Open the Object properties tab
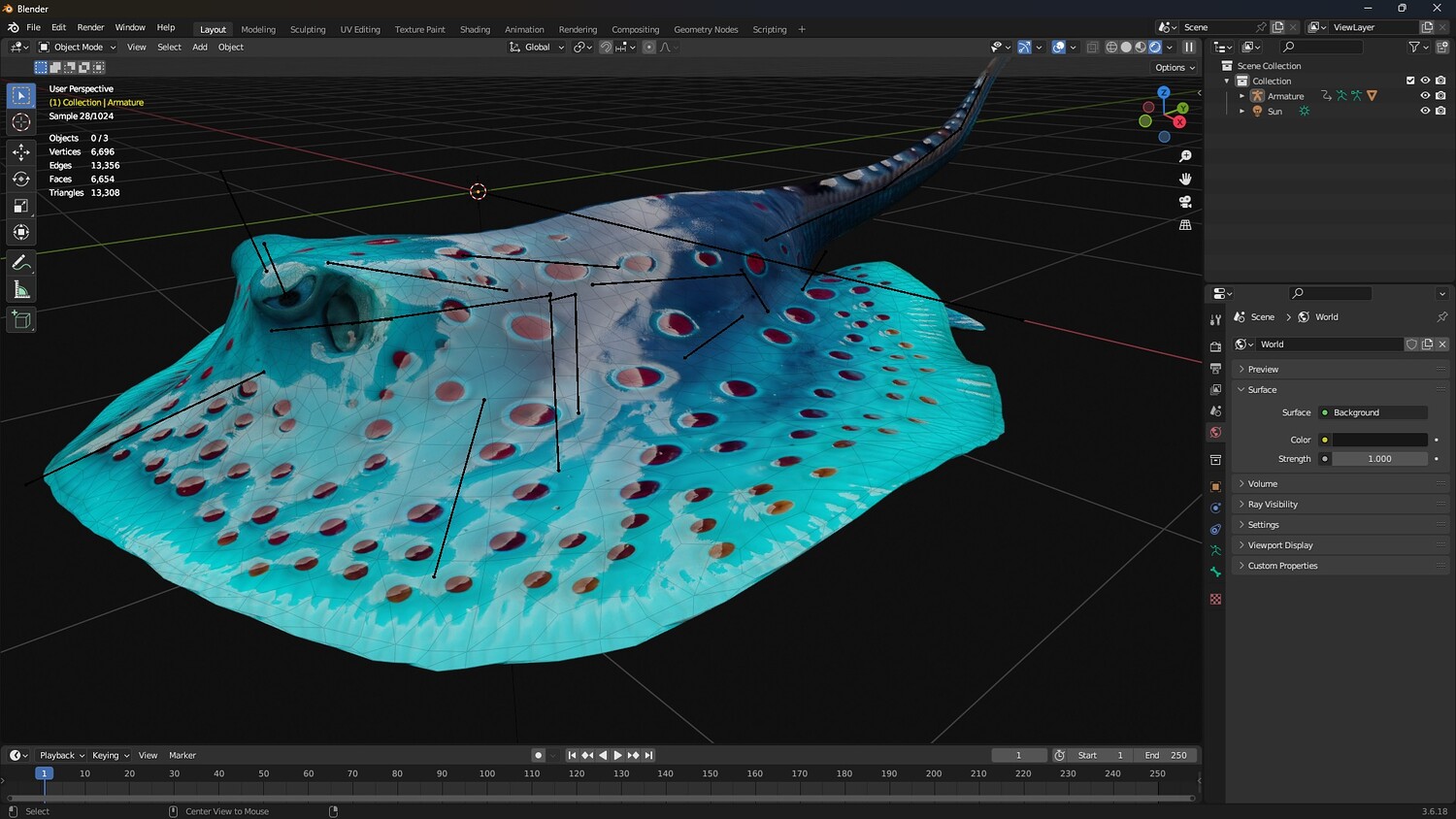Image resolution: width=1456 pixels, height=819 pixels. click(x=1215, y=486)
